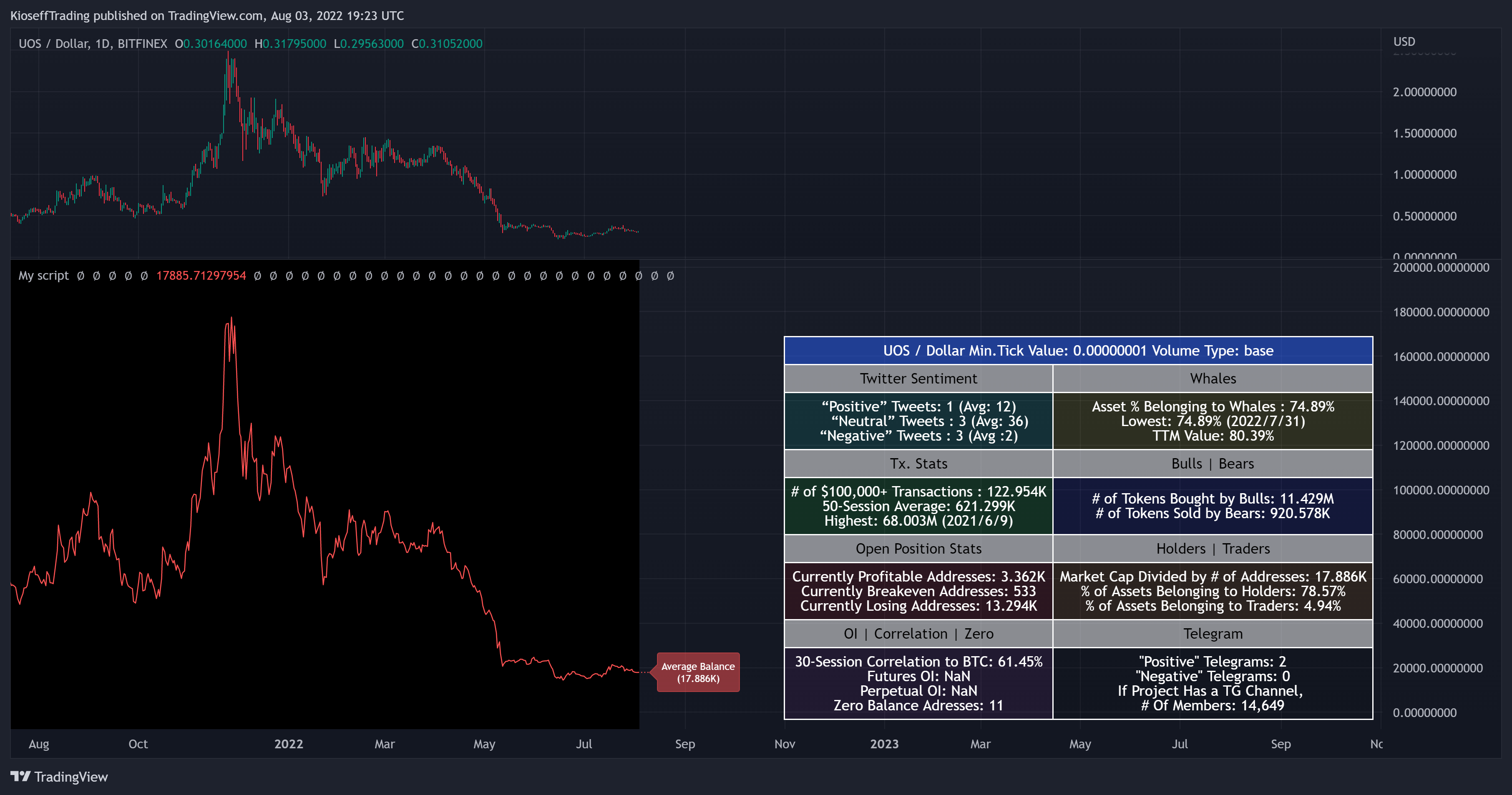The image size is (1512, 795).
Task: Click the '2023' time axis label
Action: (884, 745)
